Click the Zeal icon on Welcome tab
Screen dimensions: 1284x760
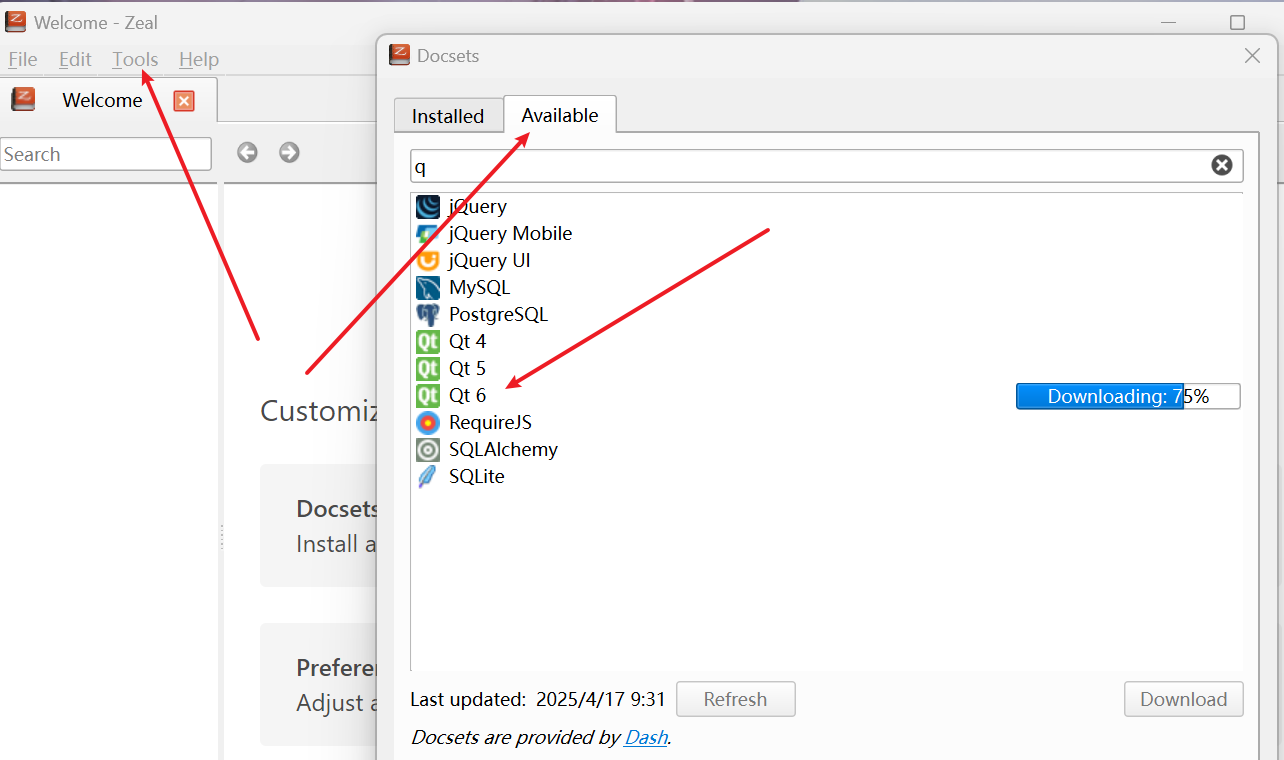(23, 99)
